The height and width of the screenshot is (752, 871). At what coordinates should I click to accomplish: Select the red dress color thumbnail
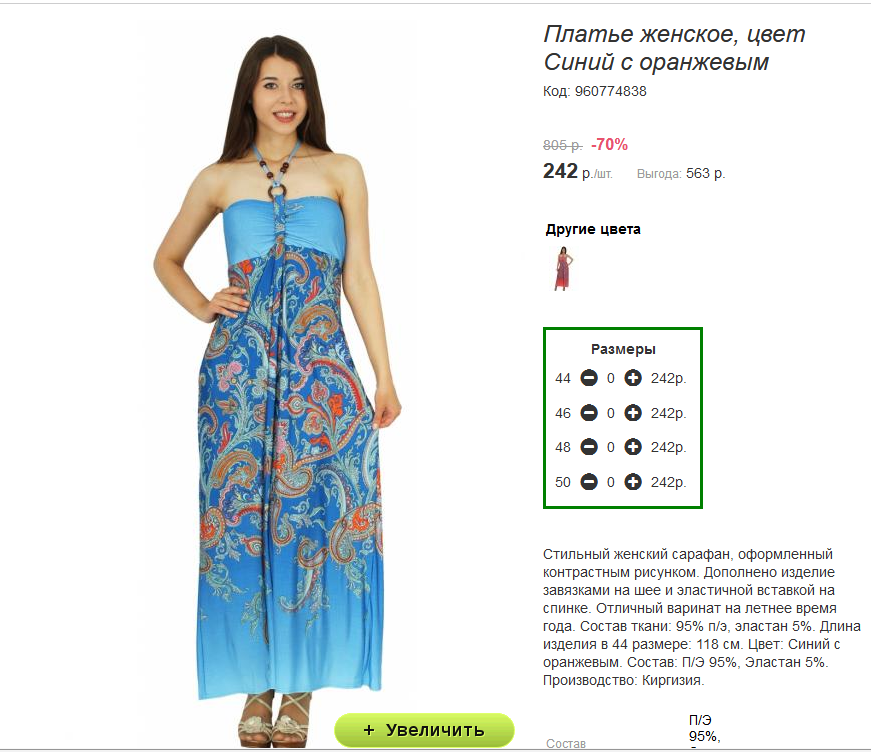tap(563, 269)
